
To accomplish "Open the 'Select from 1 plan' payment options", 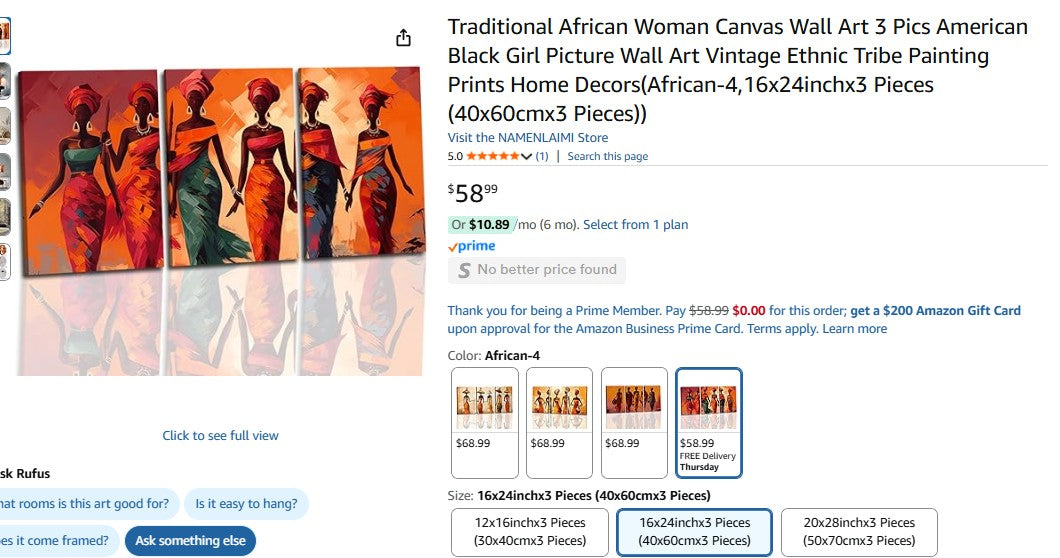I will coord(635,225).
